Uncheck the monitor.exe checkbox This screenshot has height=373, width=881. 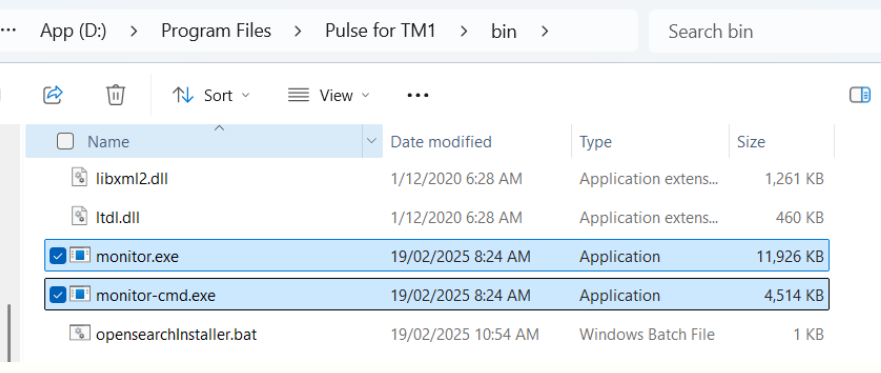[58, 256]
